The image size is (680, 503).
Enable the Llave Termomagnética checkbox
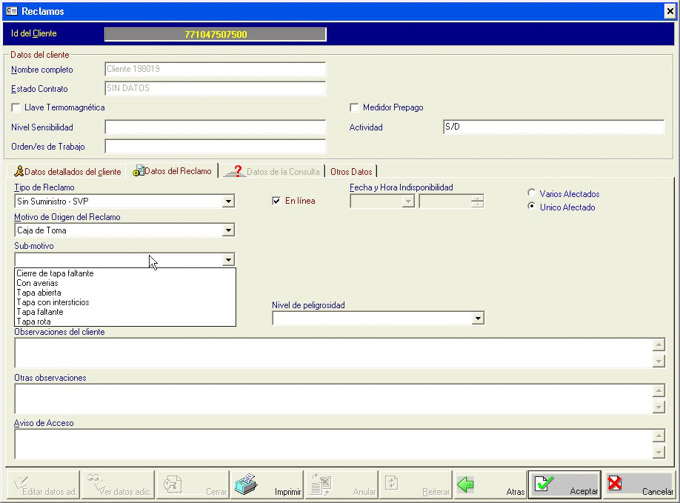(15, 108)
